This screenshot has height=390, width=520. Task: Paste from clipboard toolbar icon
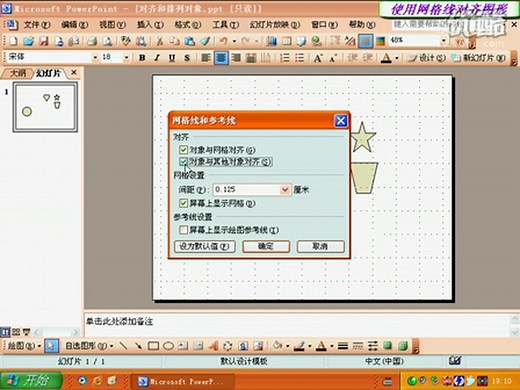click(190, 41)
